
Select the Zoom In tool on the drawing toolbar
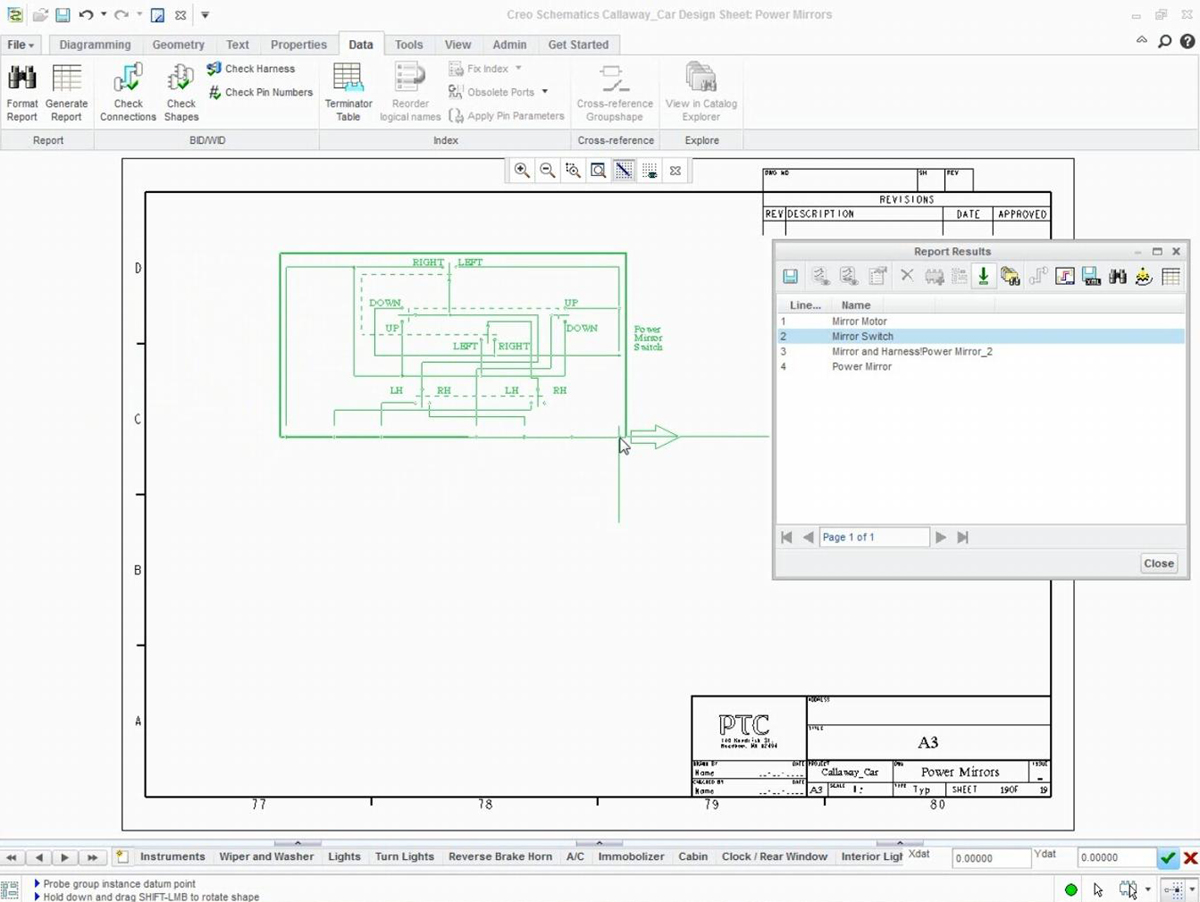(x=521, y=170)
